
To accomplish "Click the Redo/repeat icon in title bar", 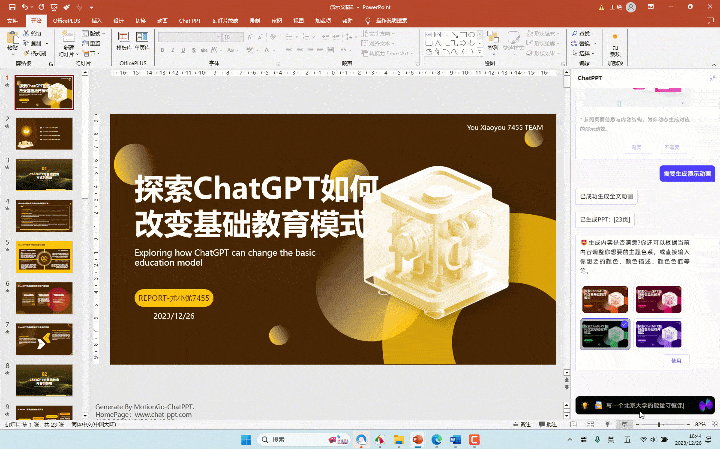I will point(41,7).
